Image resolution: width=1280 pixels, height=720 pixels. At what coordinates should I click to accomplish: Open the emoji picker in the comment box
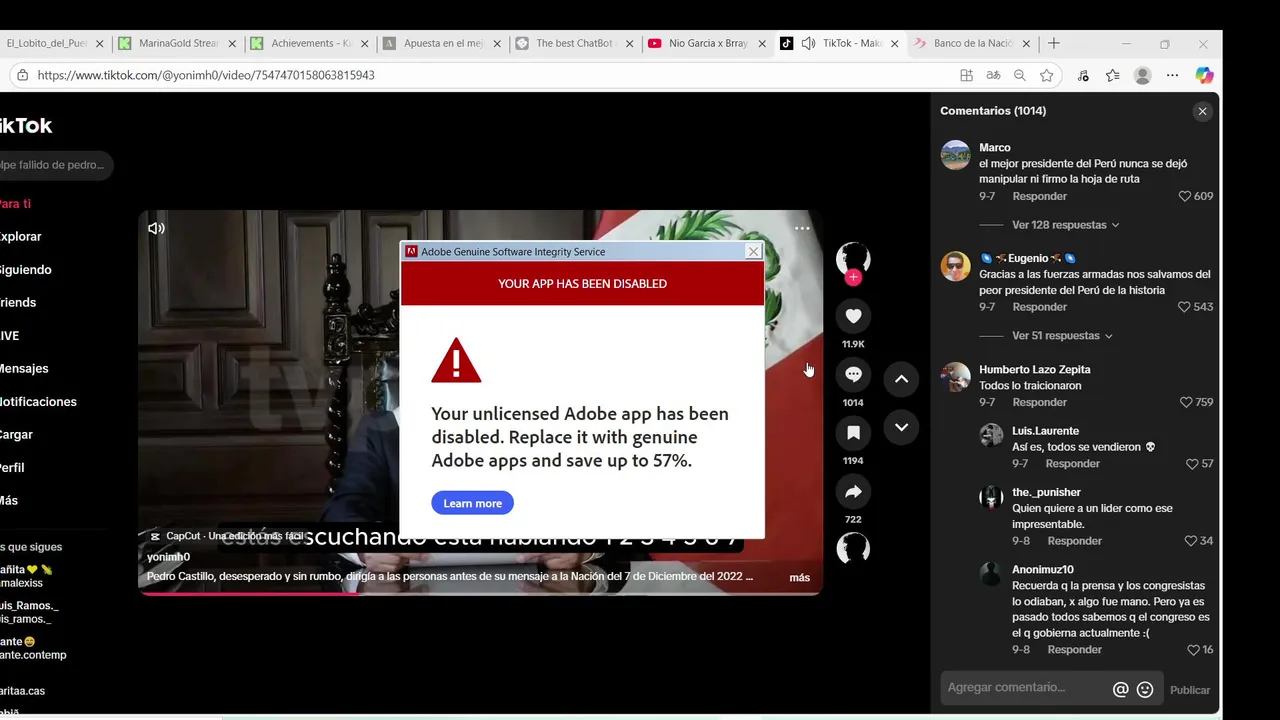pyautogui.click(x=1145, y=689)
